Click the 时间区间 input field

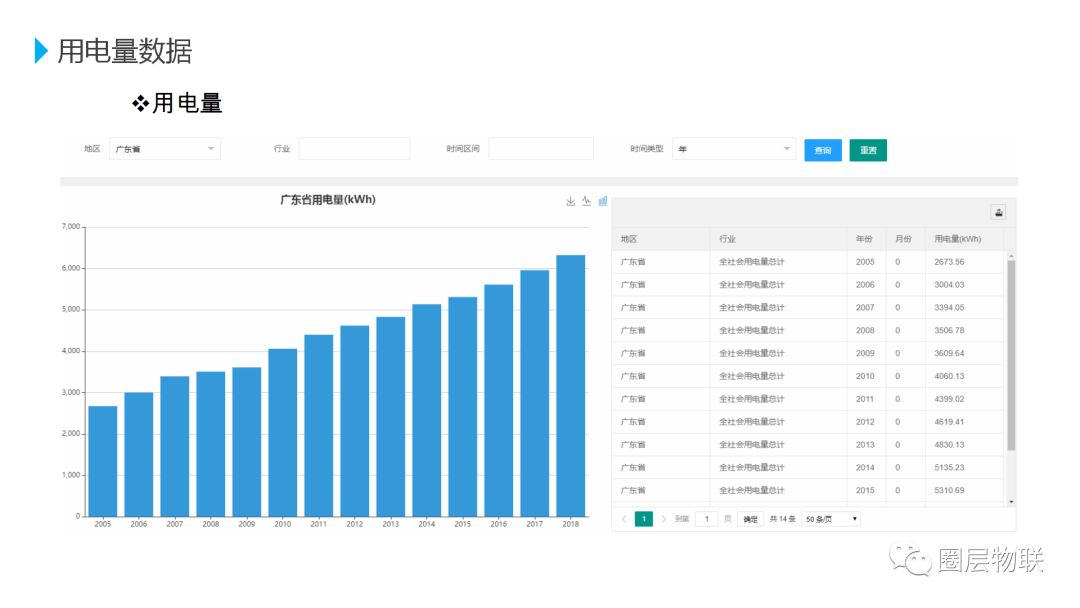click(541, 149)
